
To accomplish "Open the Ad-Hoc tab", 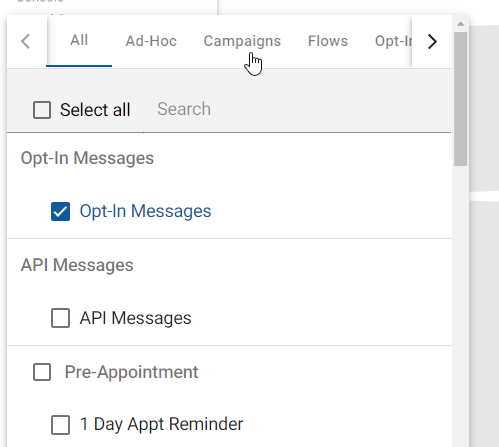I will pyautogui.click(x=151, y=41).
